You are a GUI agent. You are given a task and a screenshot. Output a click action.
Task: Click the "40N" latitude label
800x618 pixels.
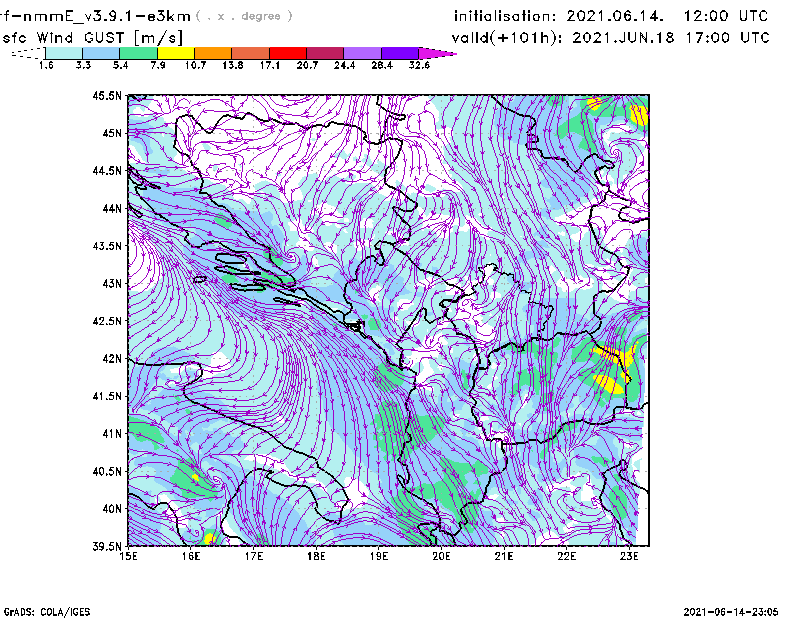(x=112, y=509)
